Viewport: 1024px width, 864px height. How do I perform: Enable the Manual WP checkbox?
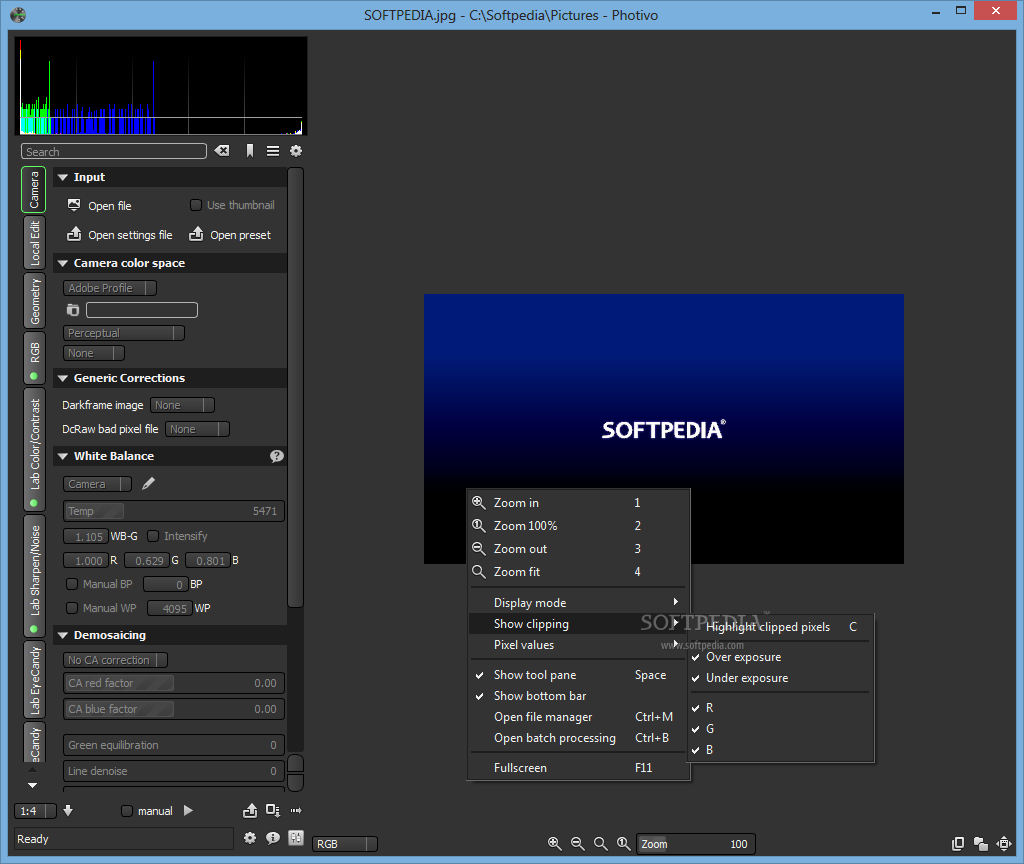(72, 608)
